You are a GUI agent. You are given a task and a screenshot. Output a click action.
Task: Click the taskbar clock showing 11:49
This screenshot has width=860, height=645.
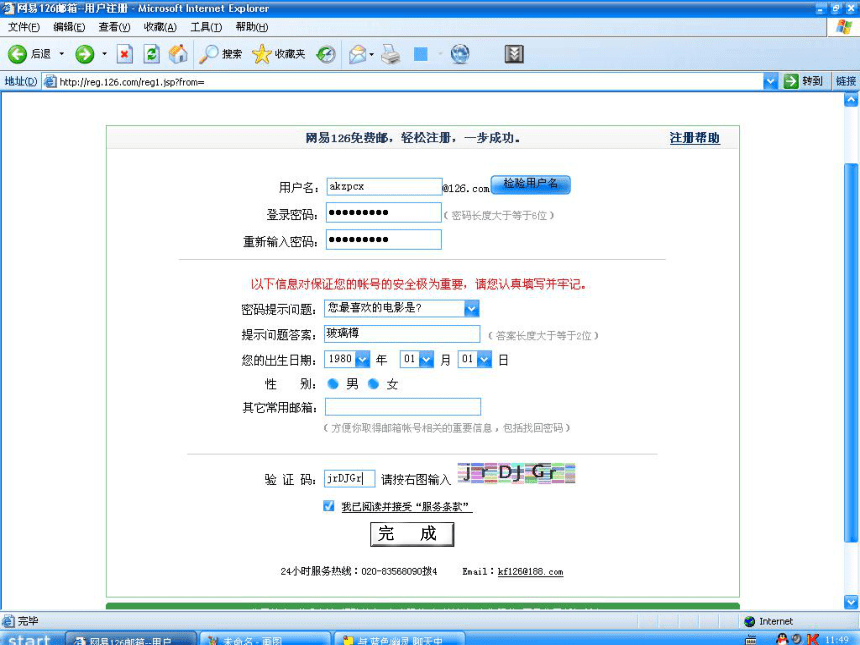(x=837, y=640)
